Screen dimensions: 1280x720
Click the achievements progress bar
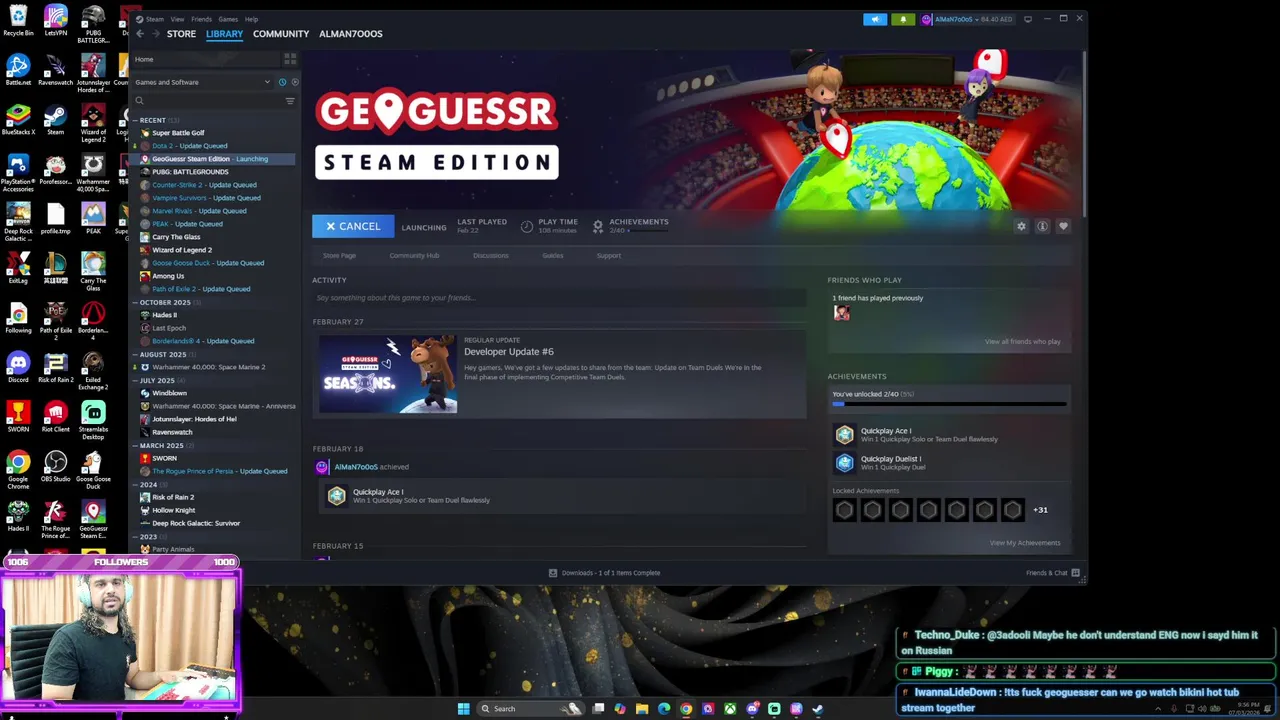949,404
